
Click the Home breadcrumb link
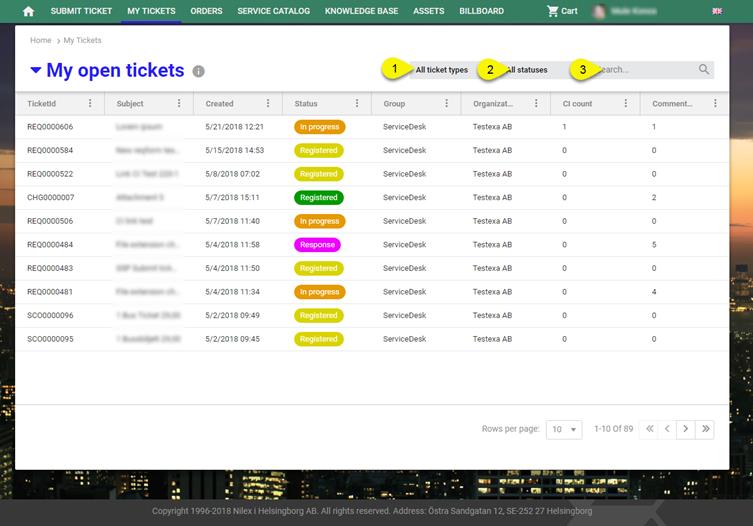(x=40, y=41)
